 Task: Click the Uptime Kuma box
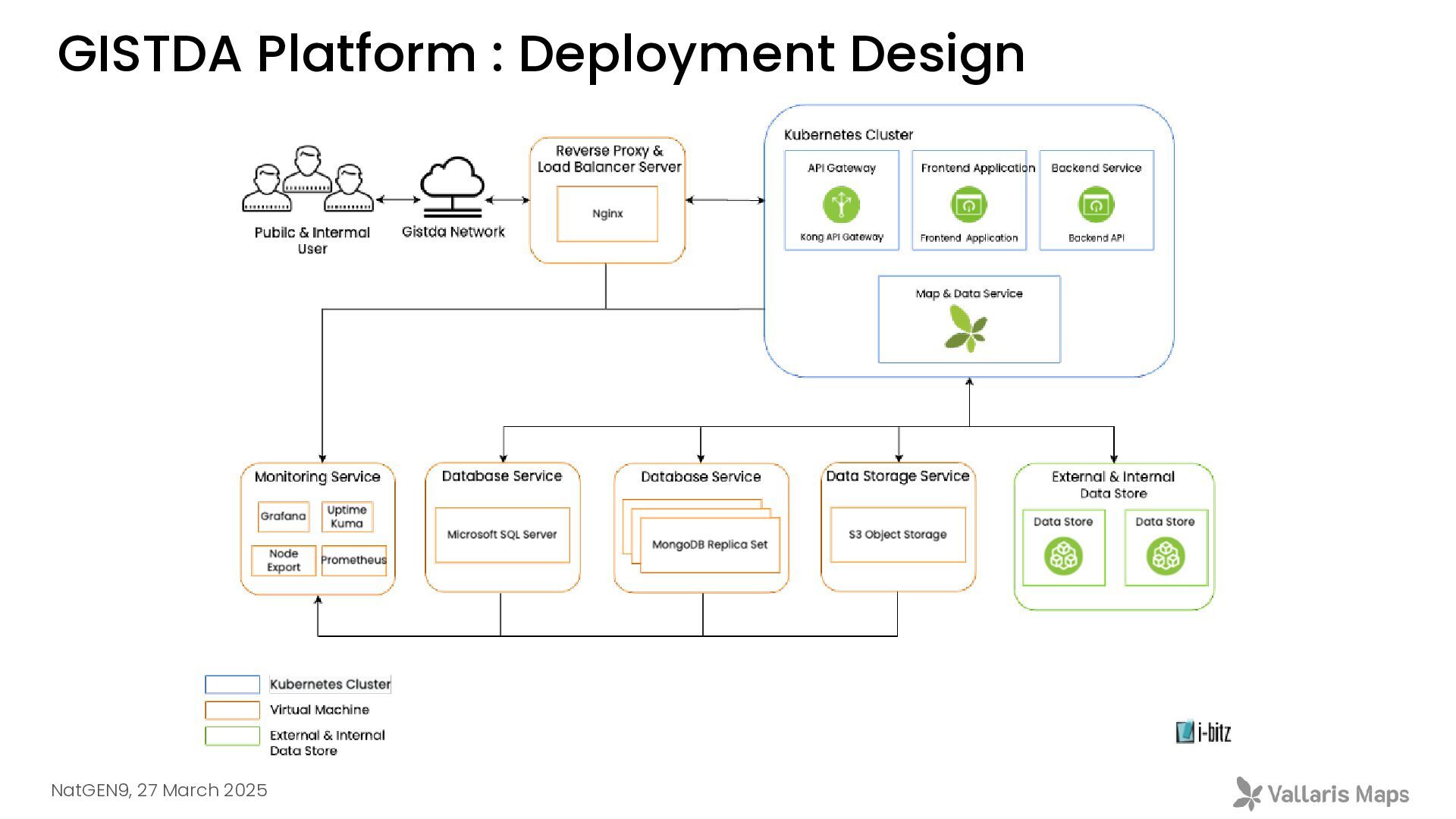(x=347, y=516)
